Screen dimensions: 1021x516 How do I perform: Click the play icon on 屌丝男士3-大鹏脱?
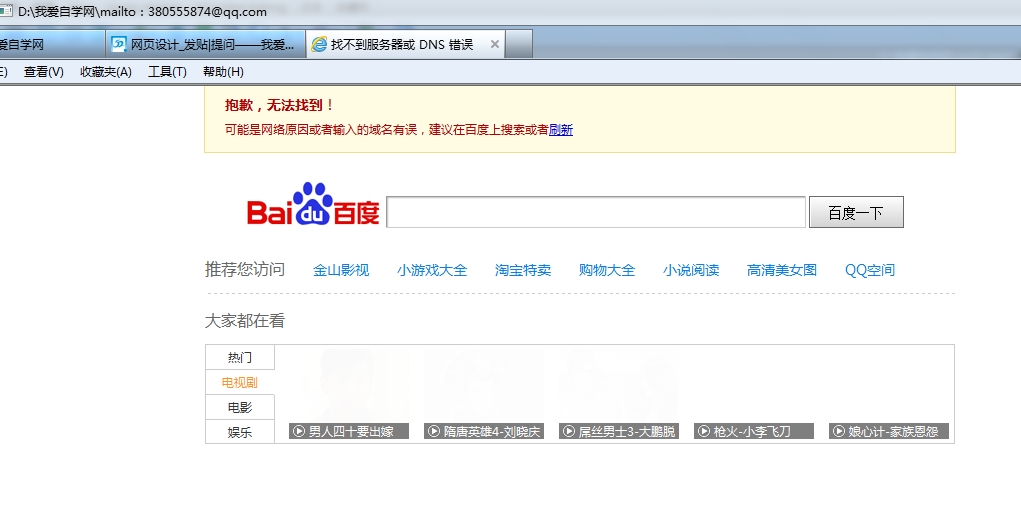(569, 431)
